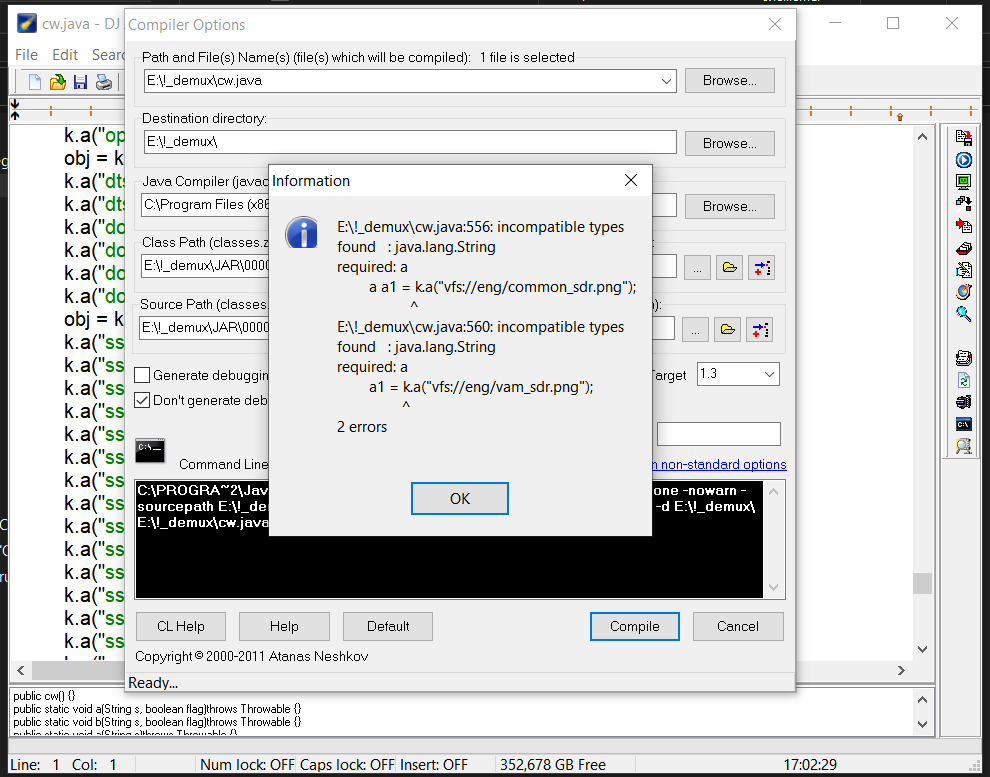Click the Destination directory input field
Image resolution: width=990 pixels, height=777 pixels.
coord(410,142)
